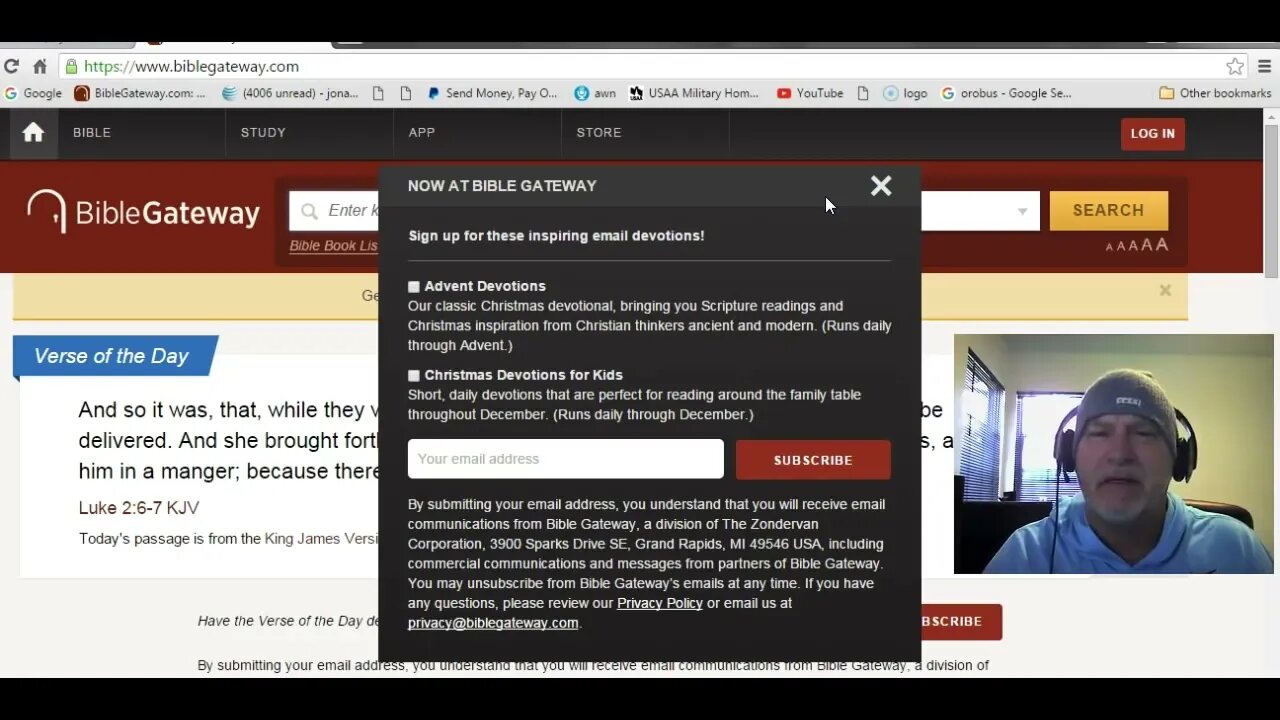Open the STORE menu
The height and width of the screenshot is (720, 1280).
click(599, 133)
